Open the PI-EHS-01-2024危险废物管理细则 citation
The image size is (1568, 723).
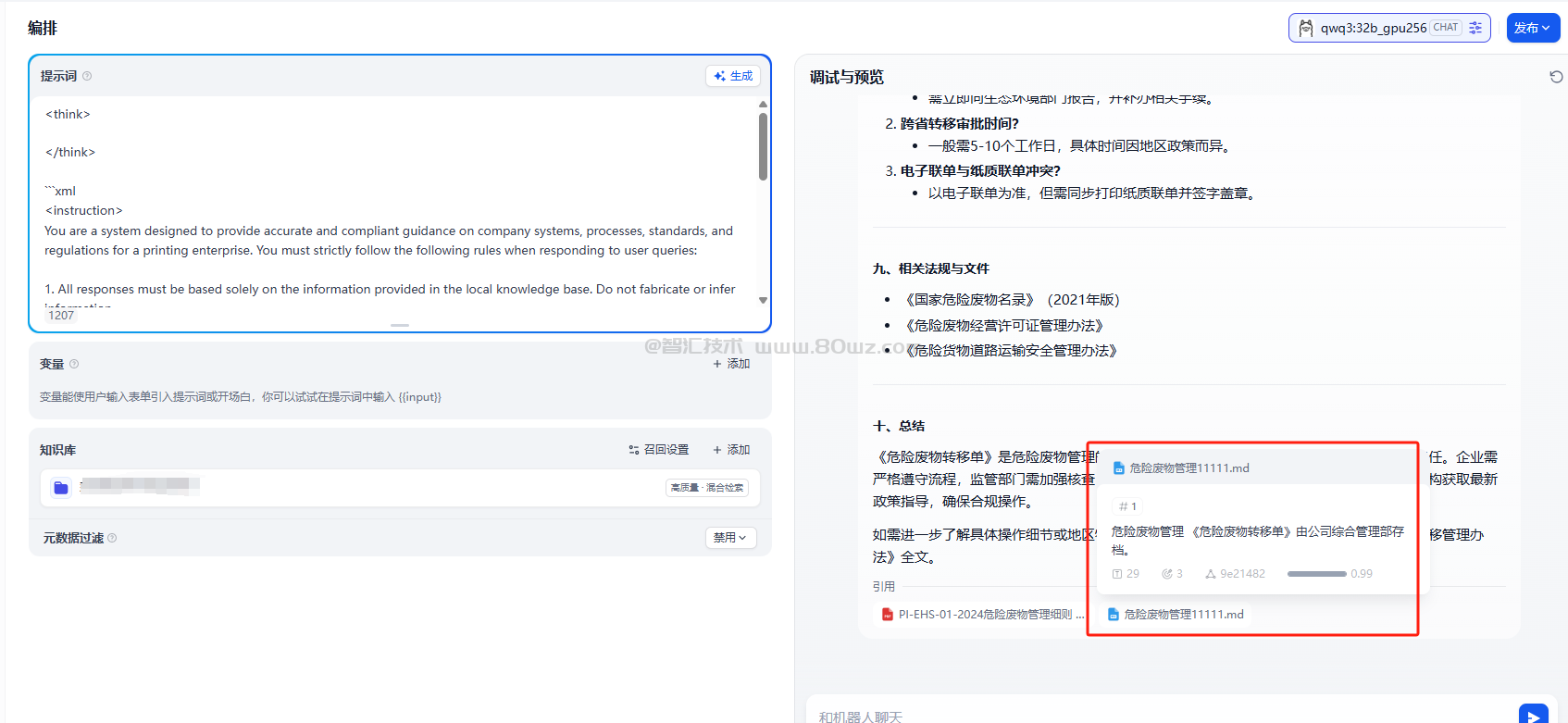point(983,614)
